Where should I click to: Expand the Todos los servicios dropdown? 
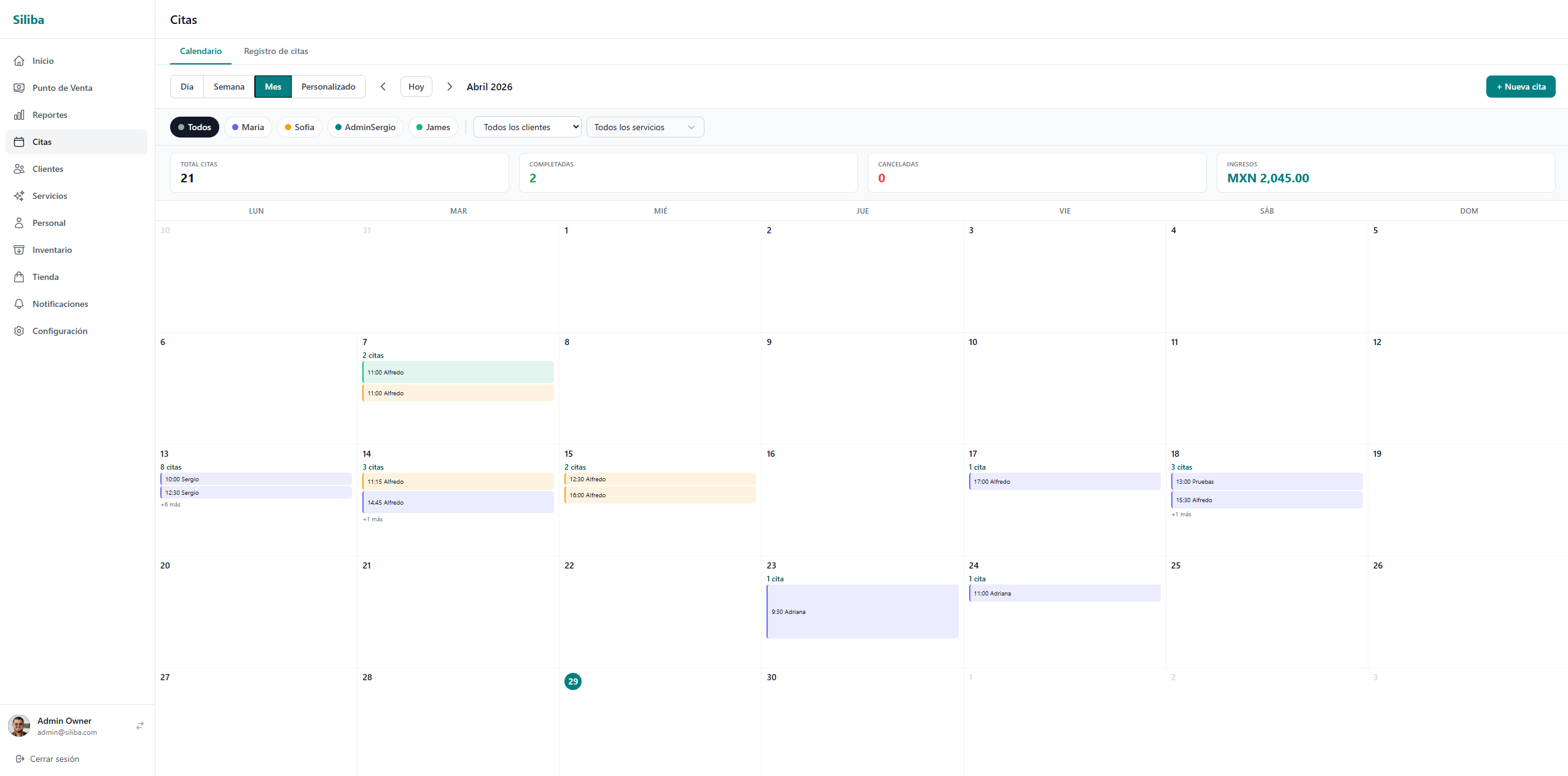point(645,127)
